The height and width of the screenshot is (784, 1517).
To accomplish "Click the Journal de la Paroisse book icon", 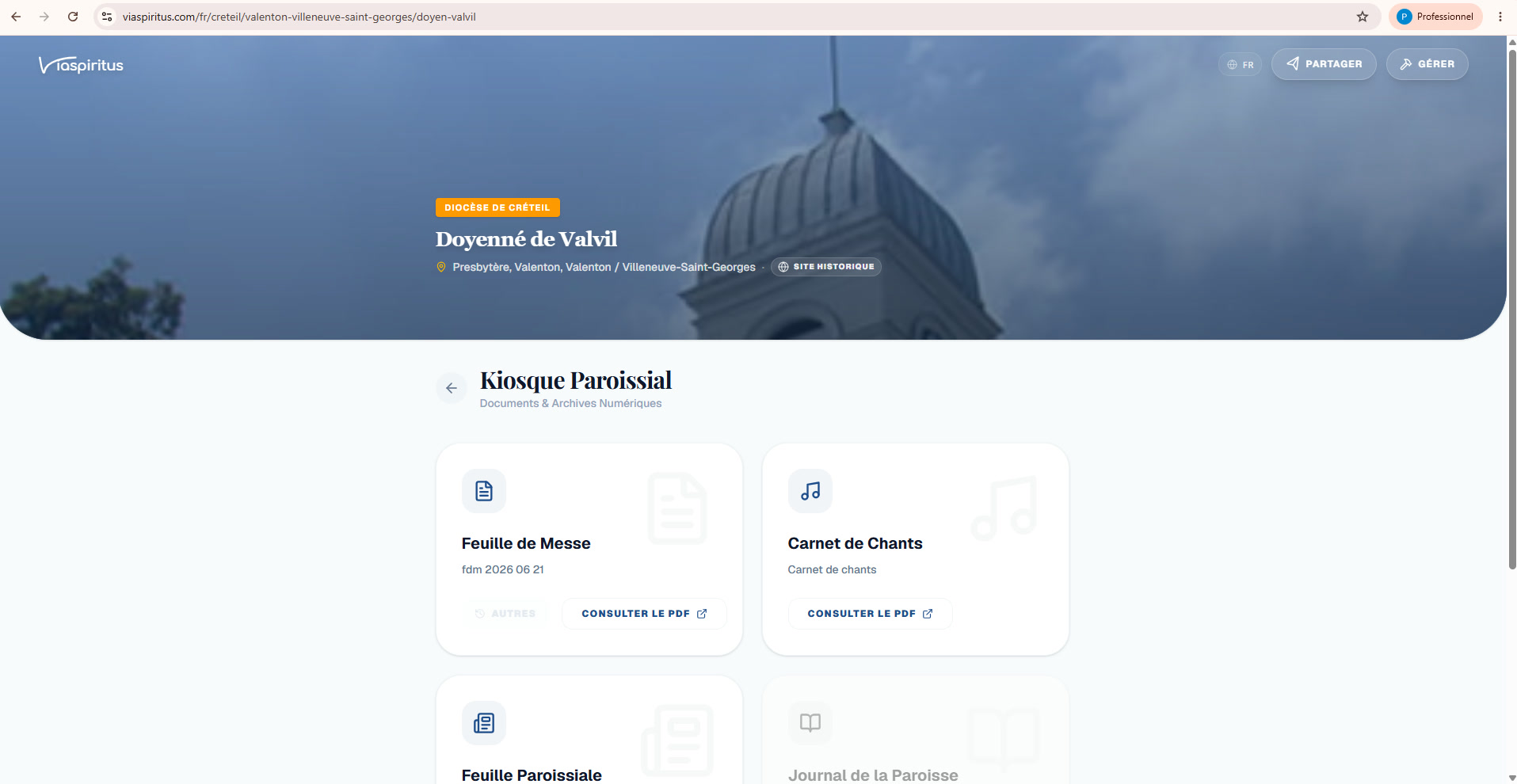I will [x=810, y=723].
